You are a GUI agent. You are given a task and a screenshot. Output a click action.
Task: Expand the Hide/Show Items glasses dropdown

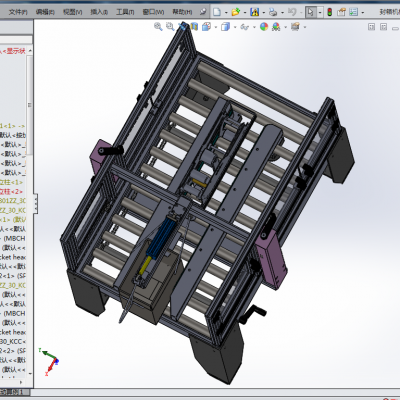coord(254,27)
